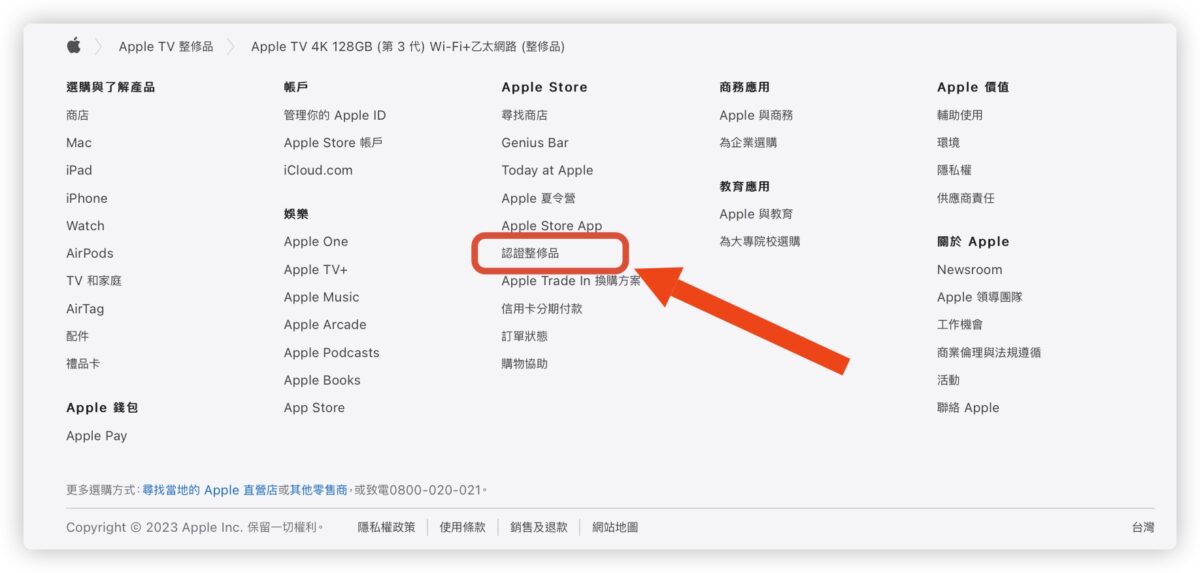Select AirTag footer link

point(85,309)
